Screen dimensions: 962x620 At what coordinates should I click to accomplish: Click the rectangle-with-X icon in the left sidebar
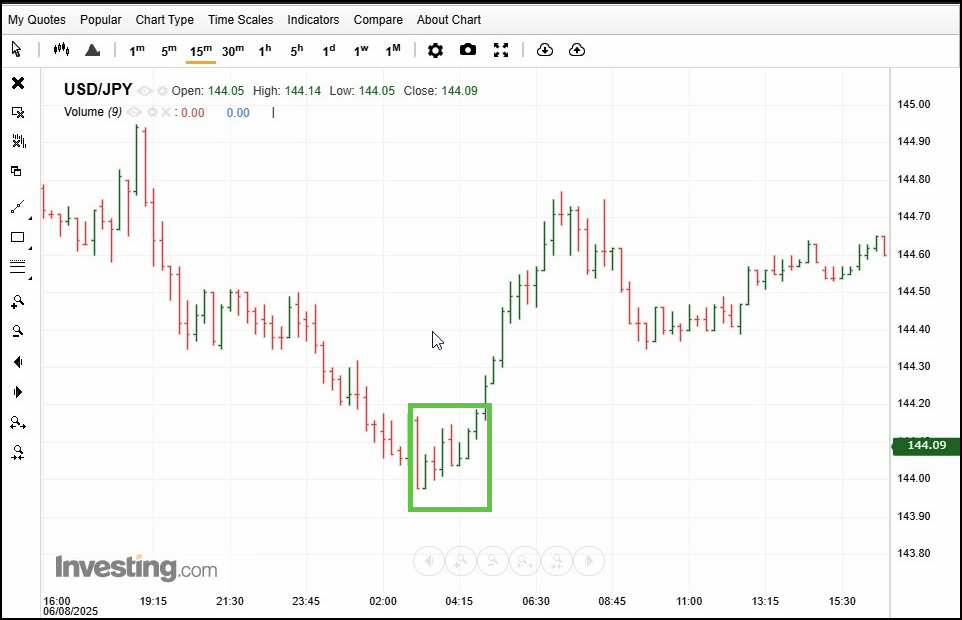18,112
